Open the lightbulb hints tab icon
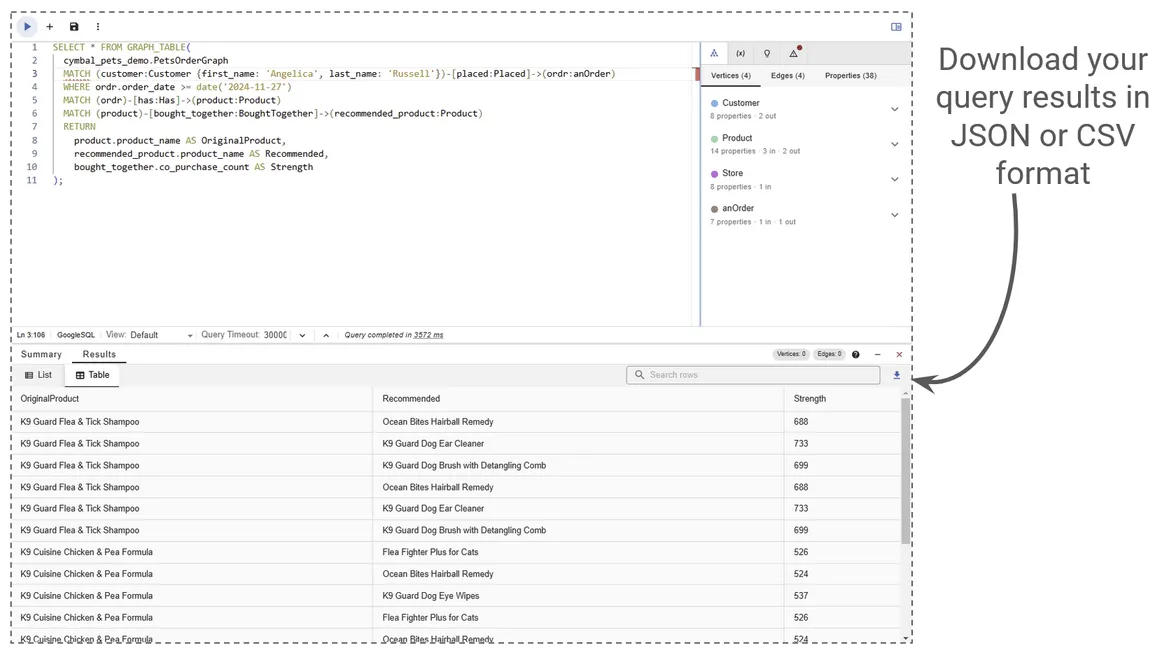Image resolution: width=1169 pixels, height=655 pixels. coord(766,53)
